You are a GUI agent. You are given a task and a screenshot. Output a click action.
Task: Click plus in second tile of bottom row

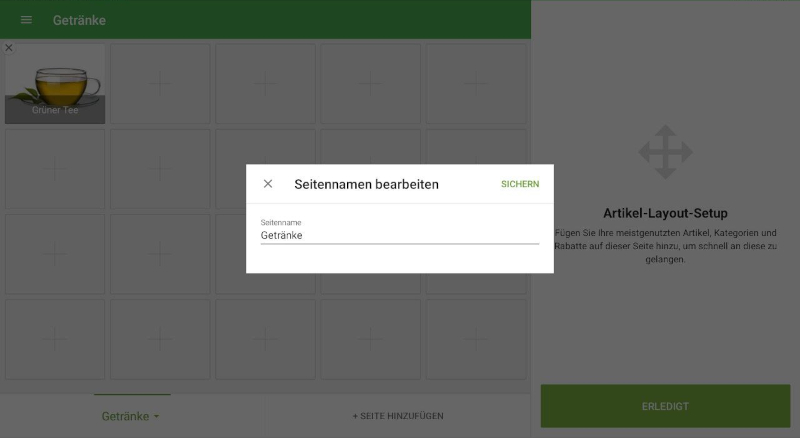(x=160, y=340)
